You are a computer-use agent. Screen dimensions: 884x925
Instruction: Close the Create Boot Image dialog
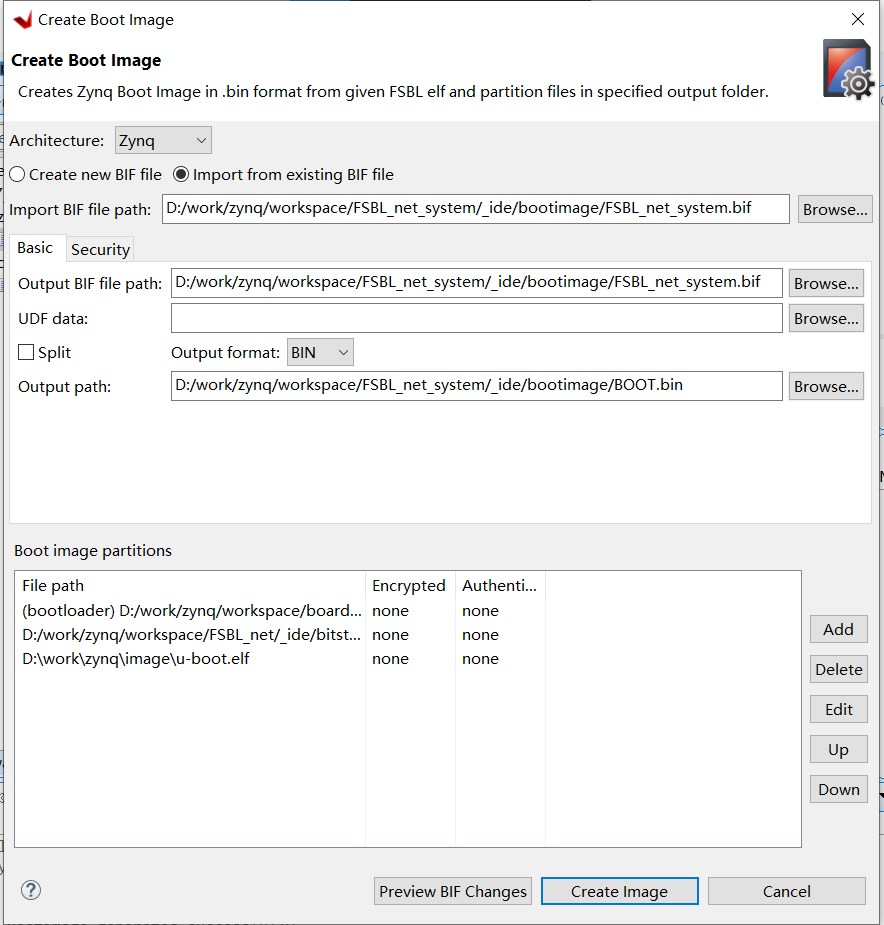[858, 19]
